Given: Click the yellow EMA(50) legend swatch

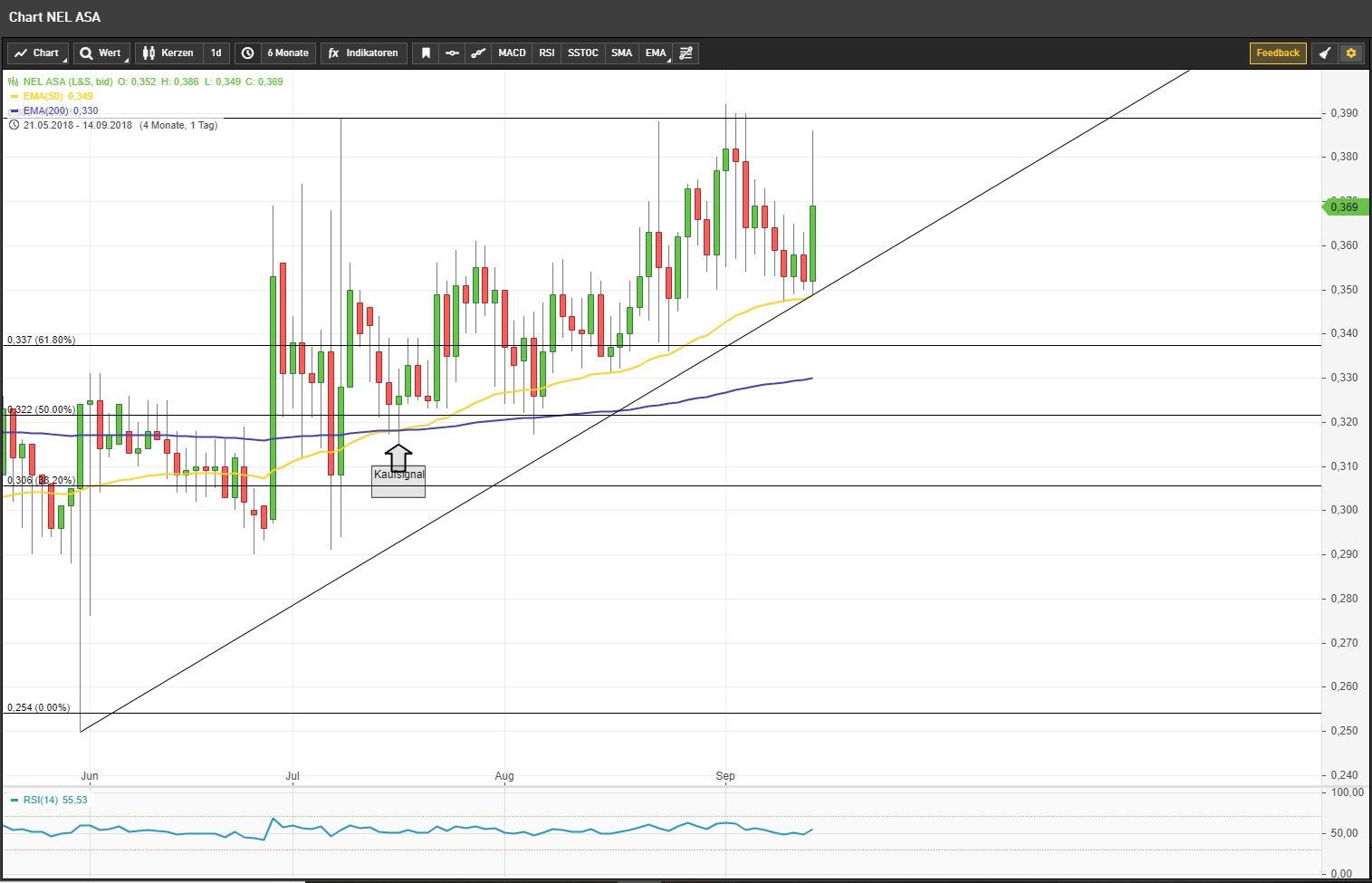Looking at the screenshot, I should click(x=14, y=96).
